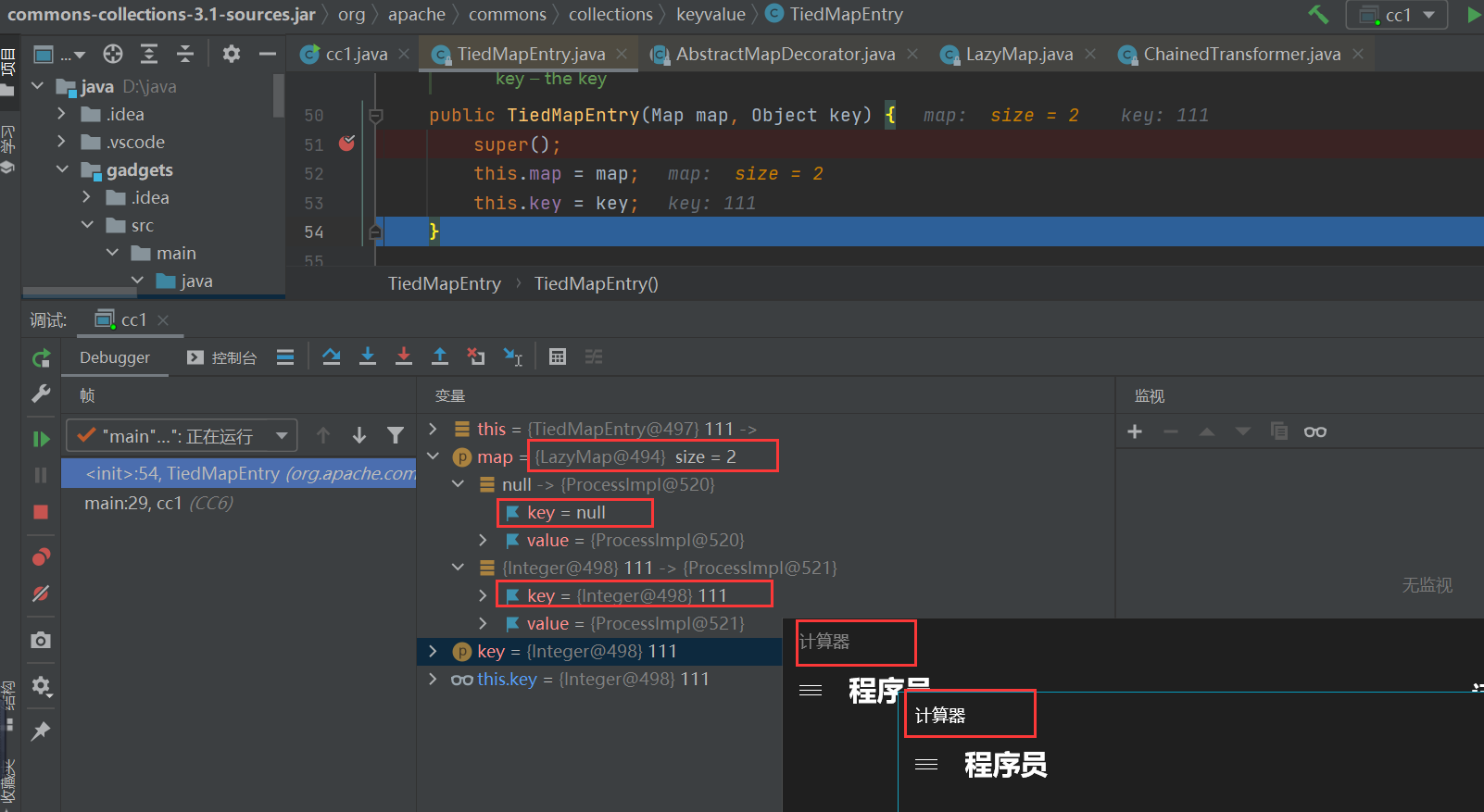Collapse all in project tree

coord(185,54)
